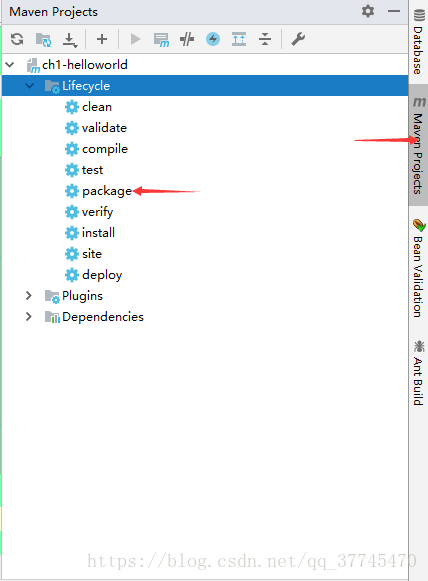428x581 pixels.
Task: Select the ch1-helloworld project
Action: point(85,65)
